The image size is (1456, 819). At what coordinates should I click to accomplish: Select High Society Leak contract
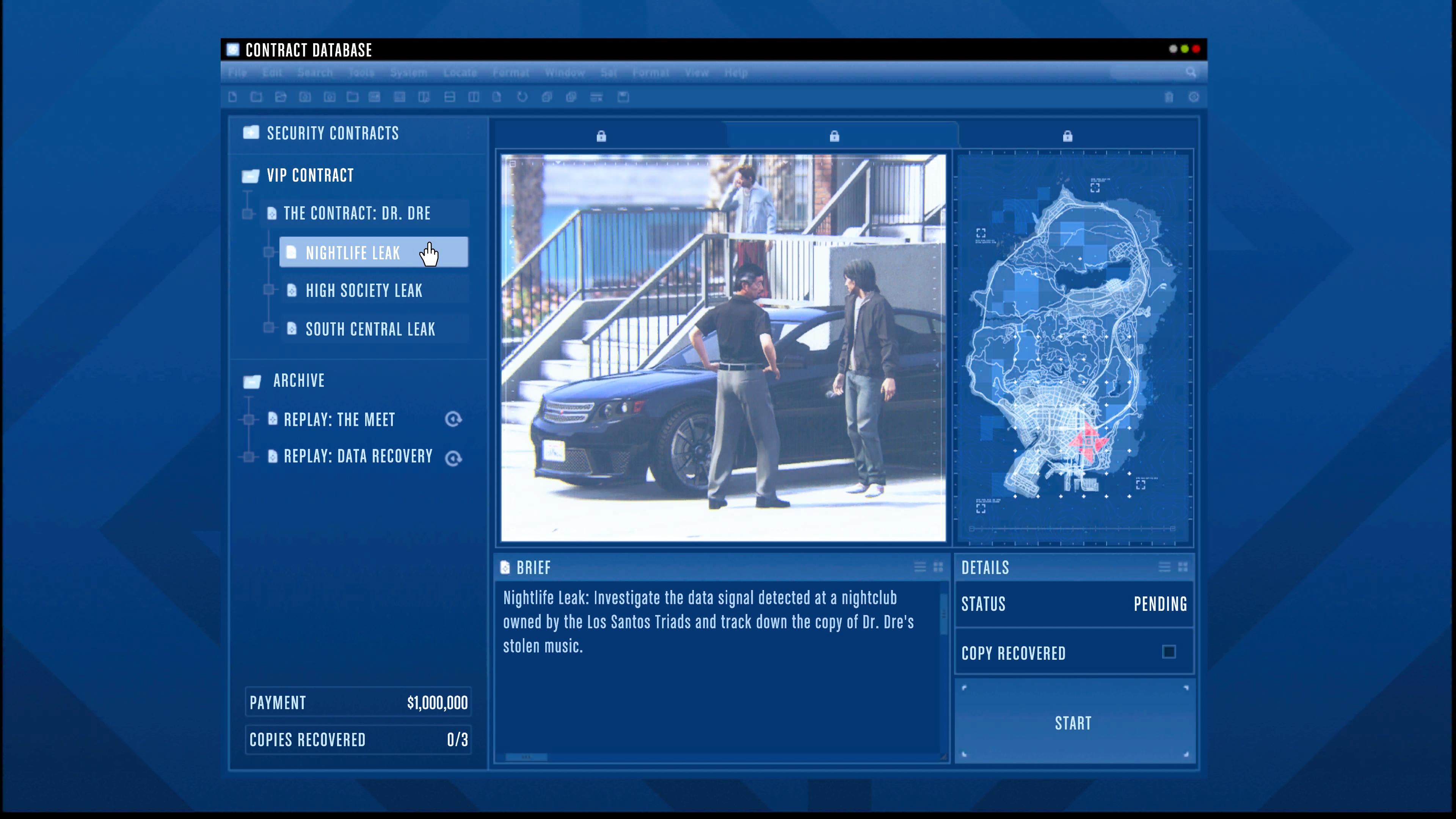(364, 290)
